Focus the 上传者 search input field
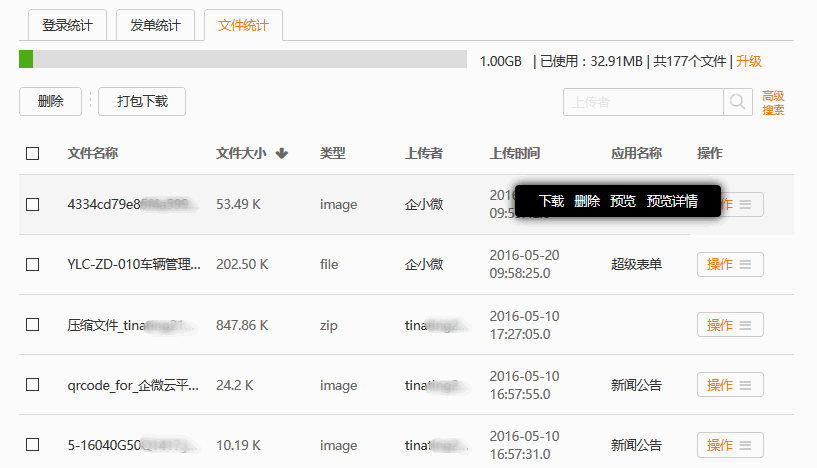 click(x=643, y=102)
